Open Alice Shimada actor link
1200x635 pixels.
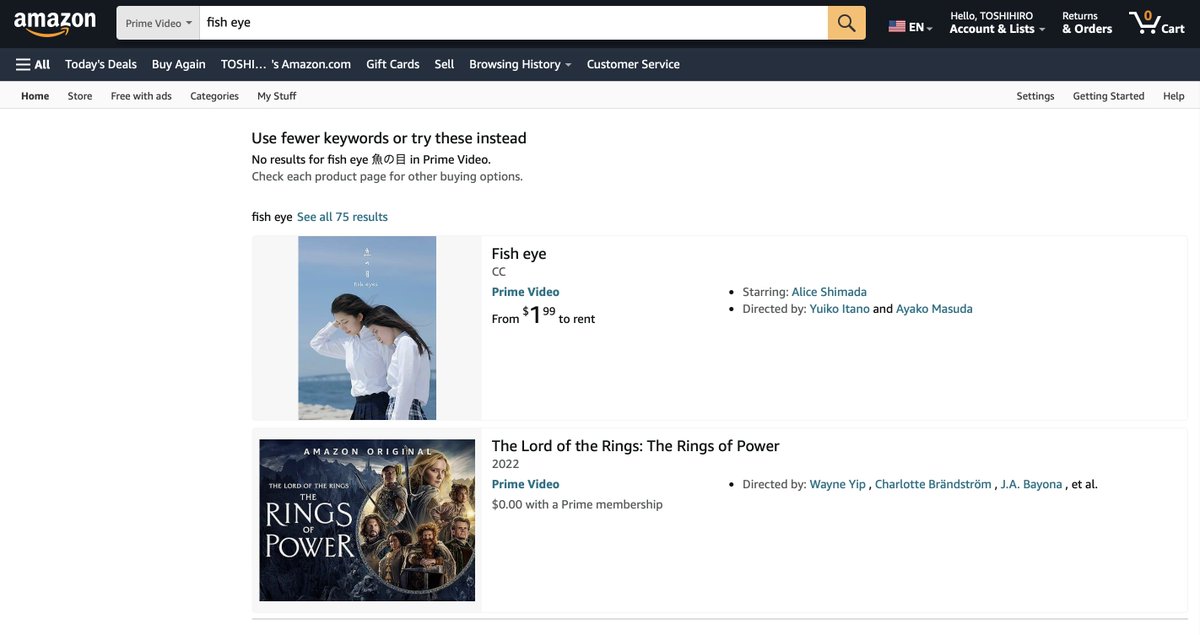coord(829,292)
